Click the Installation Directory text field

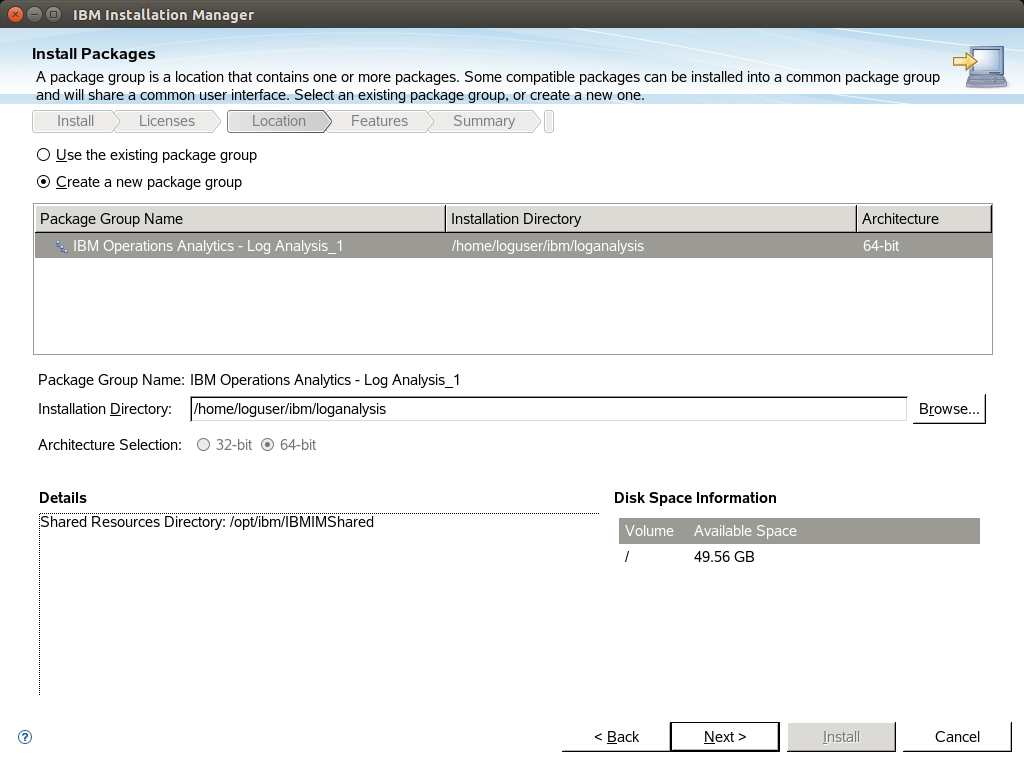click(x=549, y=409)
